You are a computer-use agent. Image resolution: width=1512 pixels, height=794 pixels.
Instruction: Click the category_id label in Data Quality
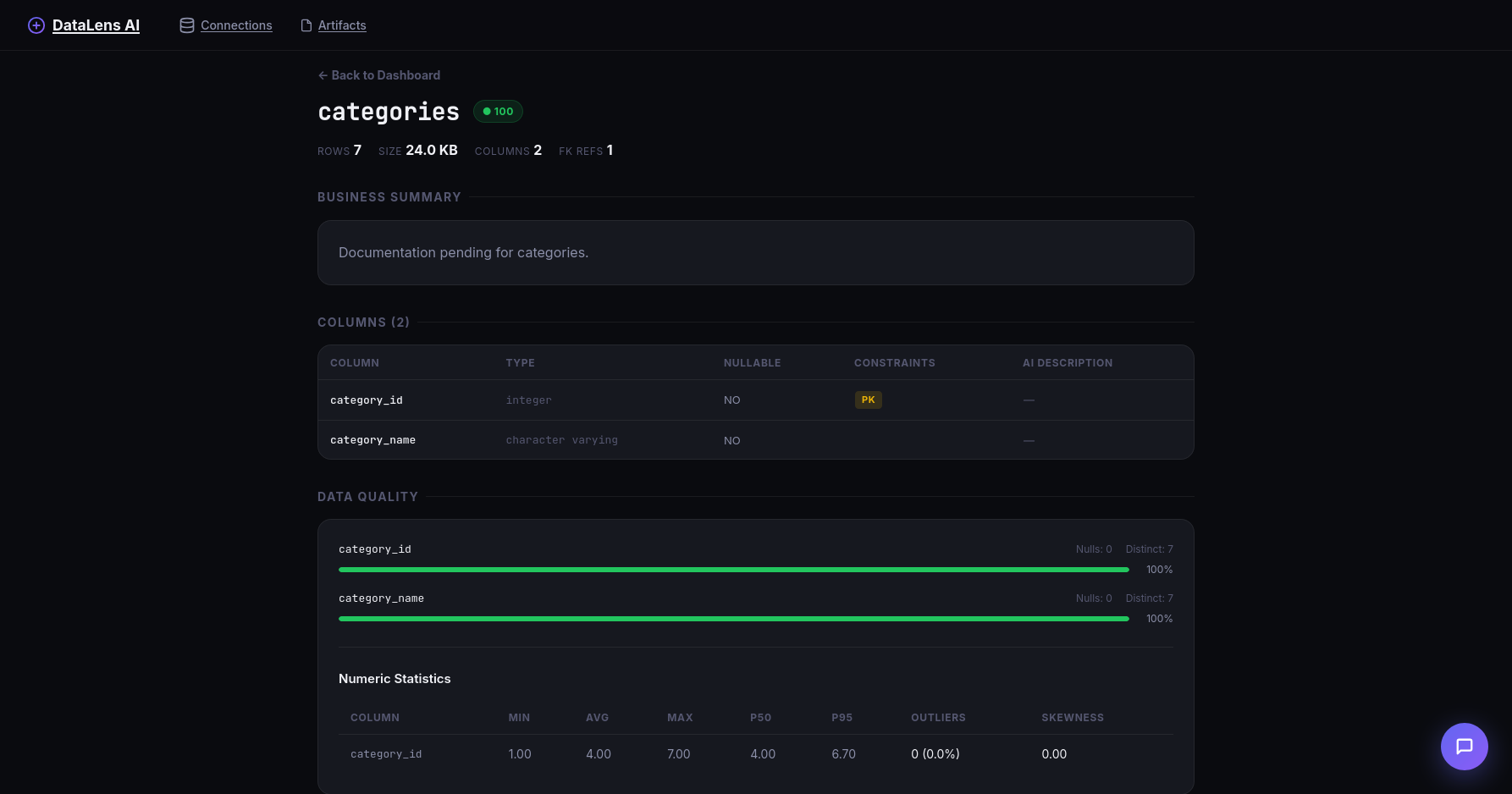[375, 549]
